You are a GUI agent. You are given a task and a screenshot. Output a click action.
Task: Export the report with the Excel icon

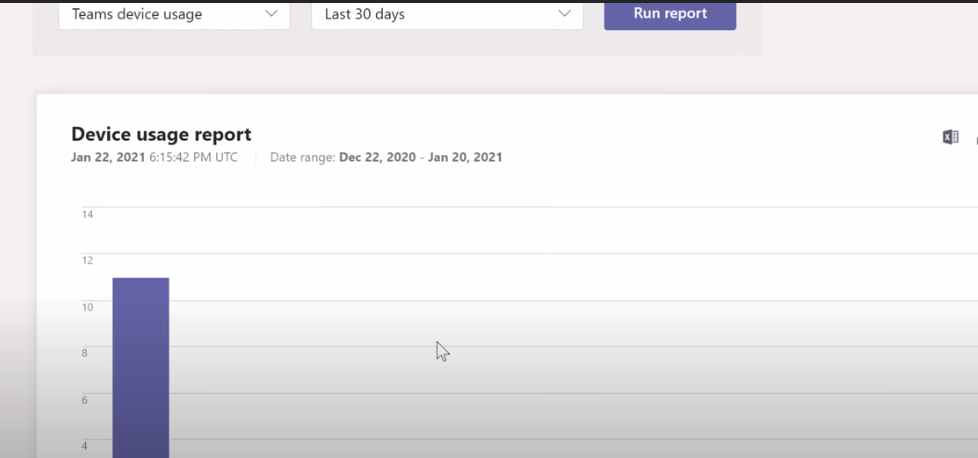950,137
